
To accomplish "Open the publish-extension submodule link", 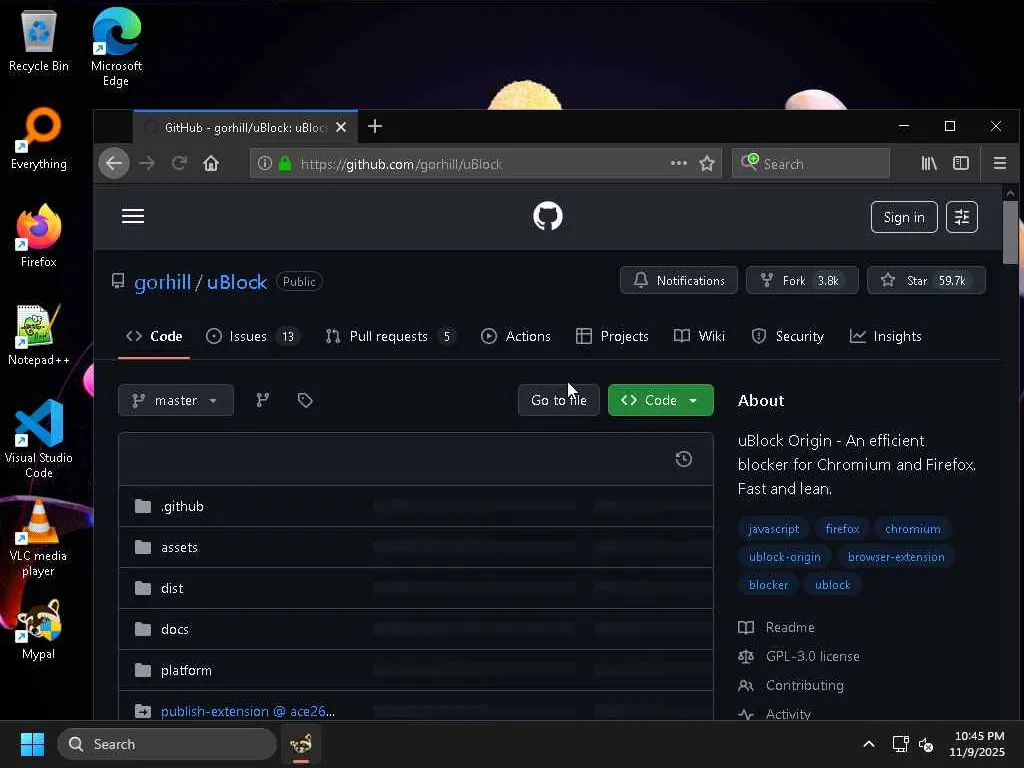I will (248, 711).
